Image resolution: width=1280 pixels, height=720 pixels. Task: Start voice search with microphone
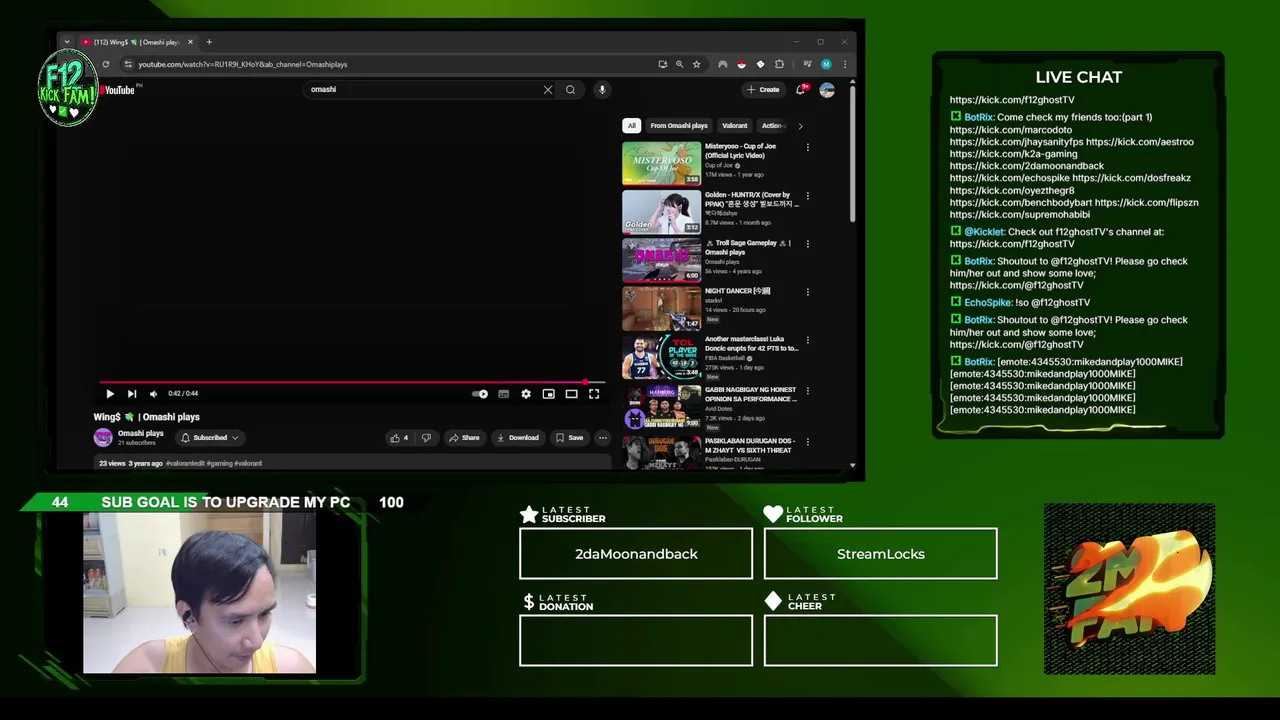pyautogui.click(x=602, y=90)
